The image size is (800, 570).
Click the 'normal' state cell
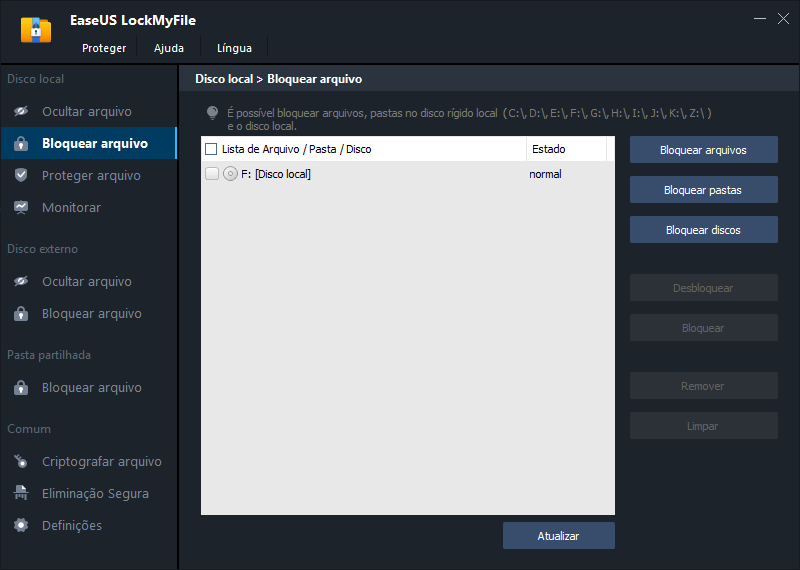point(545,174)
